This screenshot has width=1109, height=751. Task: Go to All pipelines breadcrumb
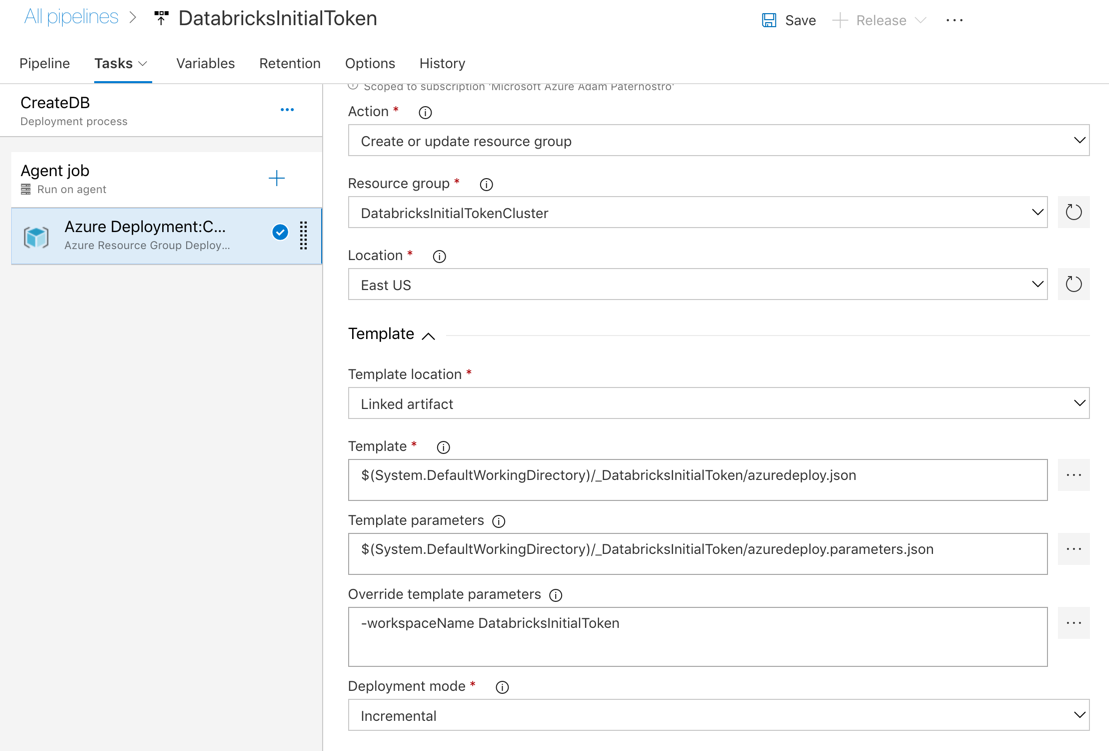[71, 17]
